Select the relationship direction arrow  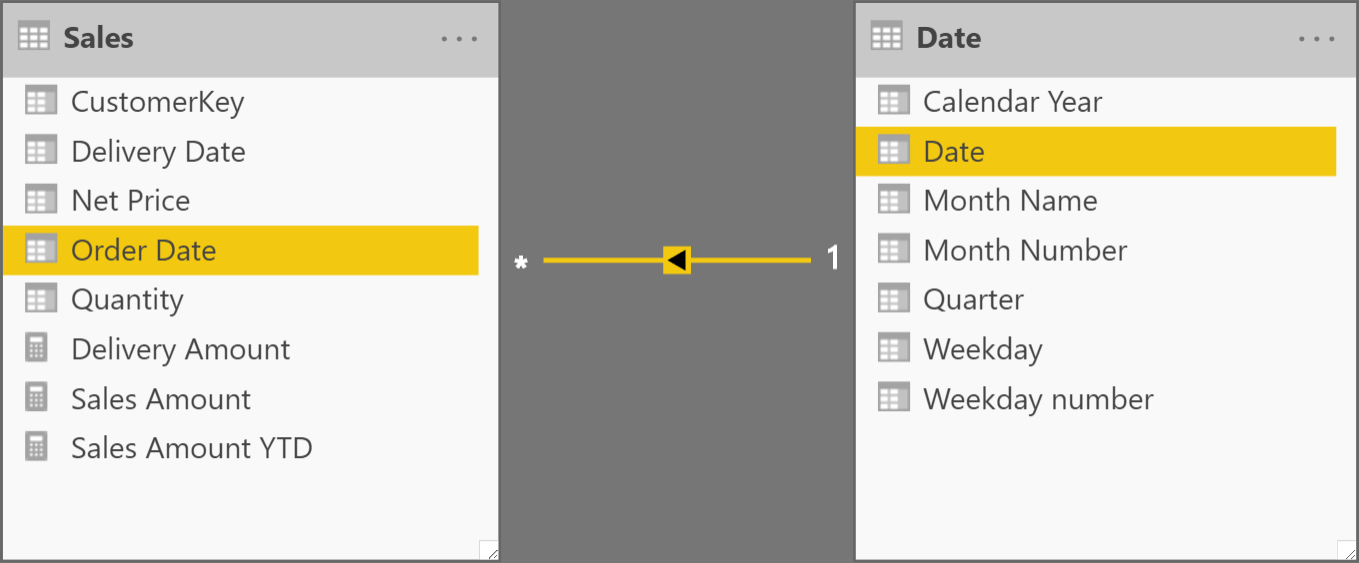tap(677, 261)
